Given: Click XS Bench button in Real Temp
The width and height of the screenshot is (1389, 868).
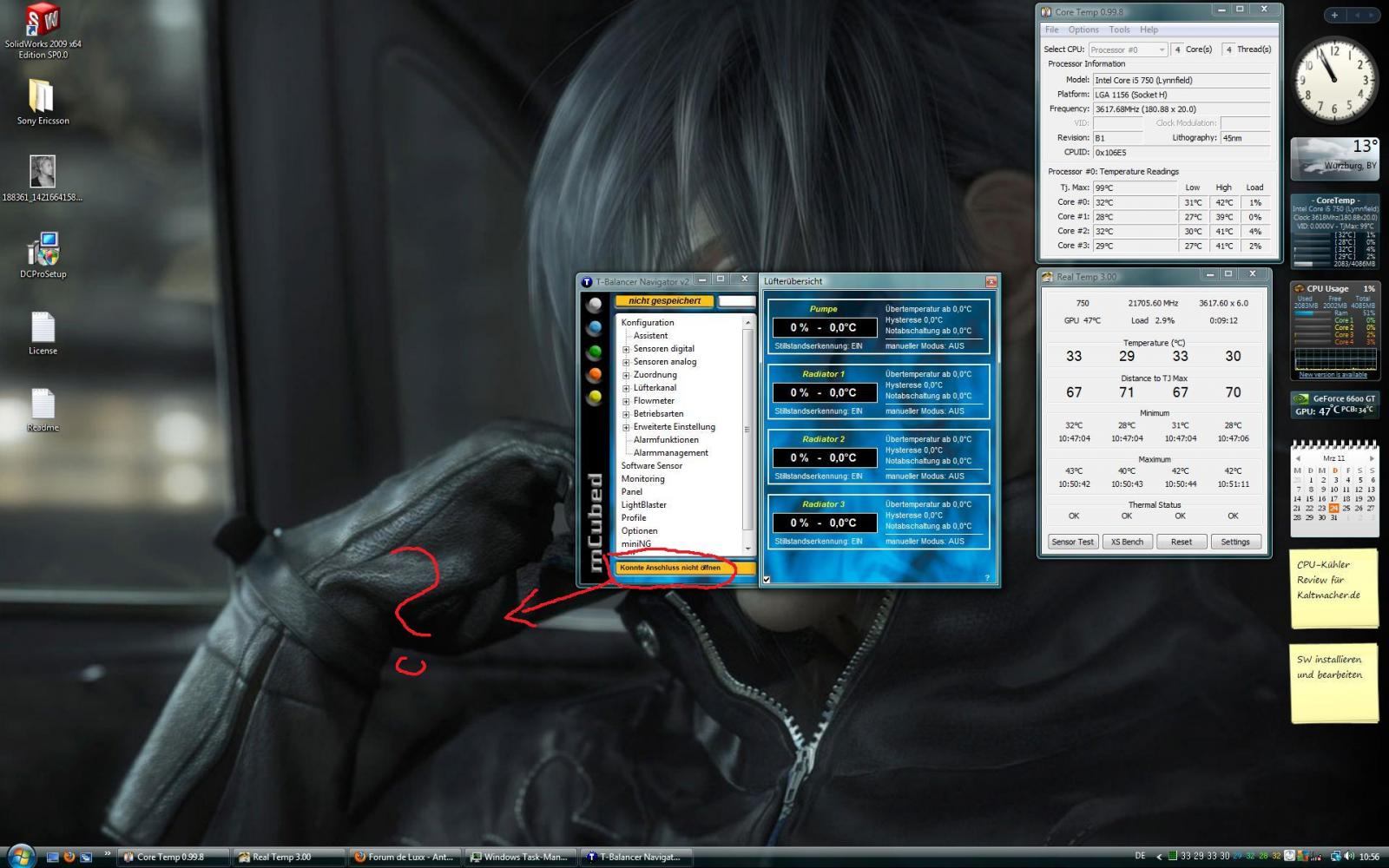Looking at the screenshot, I should pyautogui.click(x=1127, y=542).
